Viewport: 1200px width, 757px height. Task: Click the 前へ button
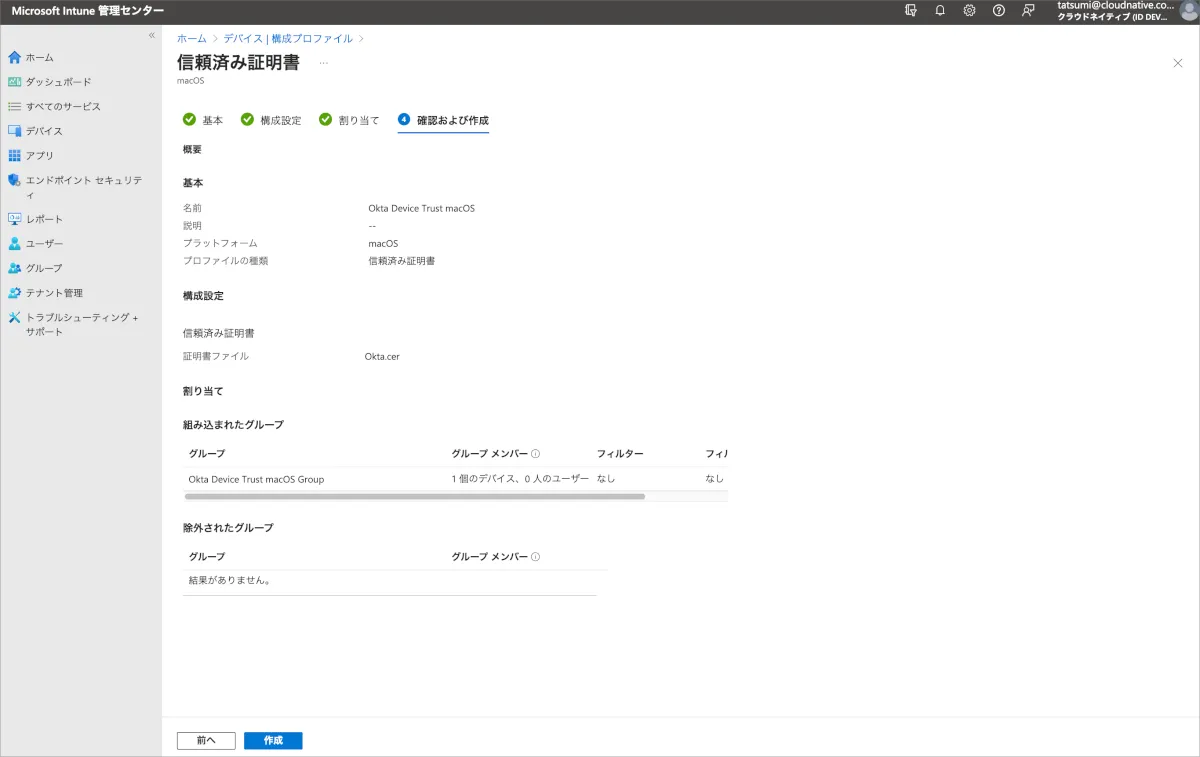point(206,740)
